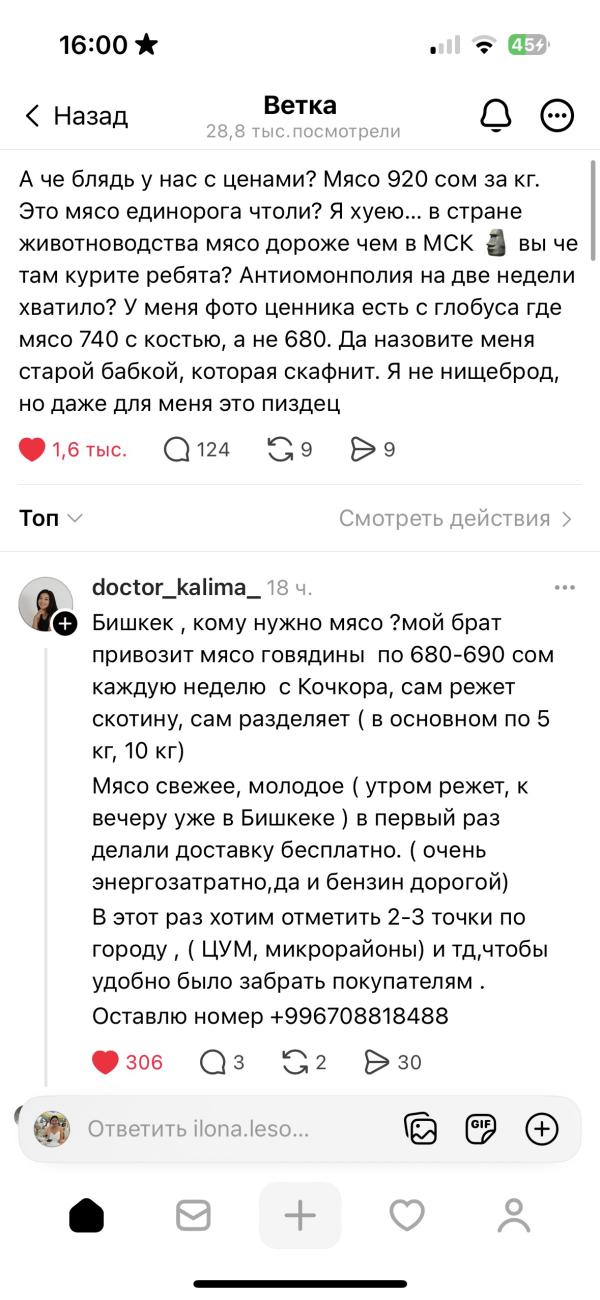Reply to doctor_kalima_ comment bubble icon
The height and width of the screenshot is (1300, 600).
pyautogui.click(x=212, y=1062)
